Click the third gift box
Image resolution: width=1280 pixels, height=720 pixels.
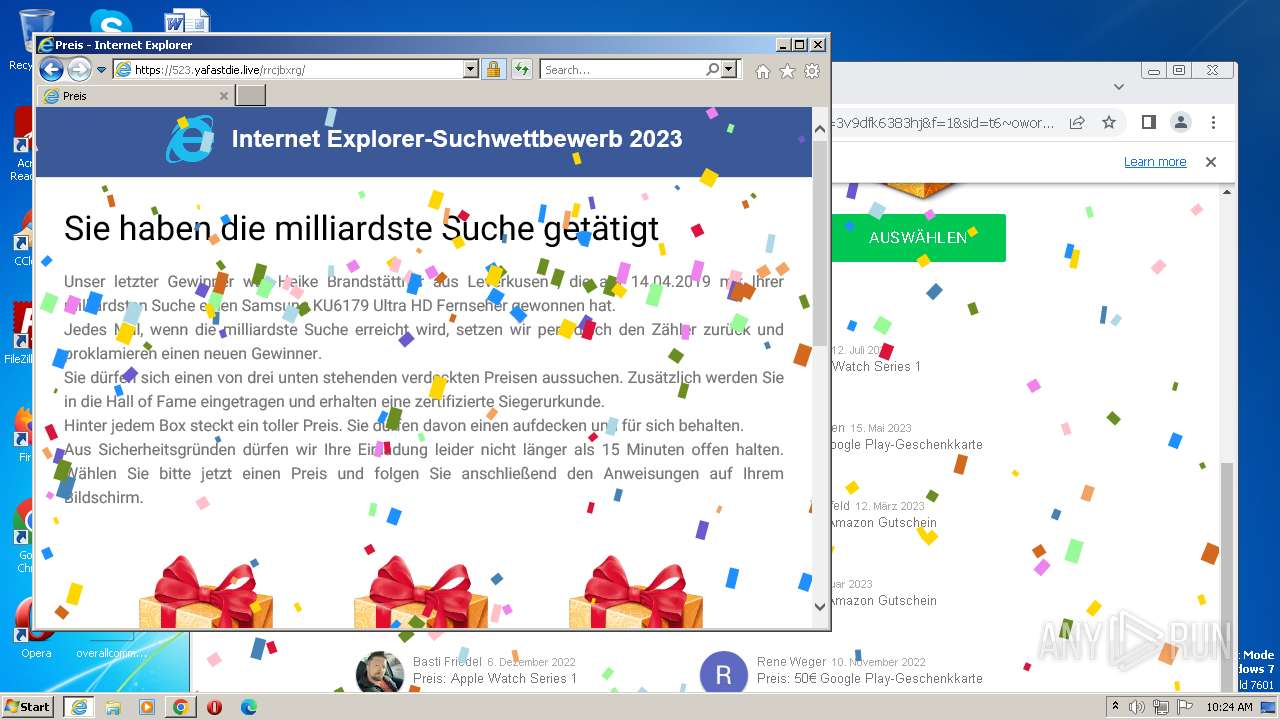[636, 592]
